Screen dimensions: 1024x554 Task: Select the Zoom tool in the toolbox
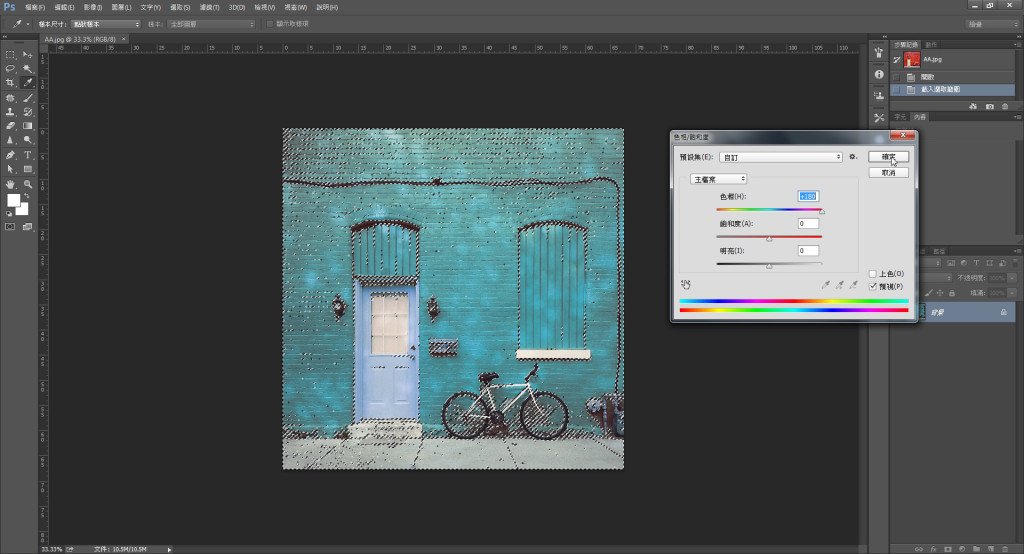tap(28, 184)
